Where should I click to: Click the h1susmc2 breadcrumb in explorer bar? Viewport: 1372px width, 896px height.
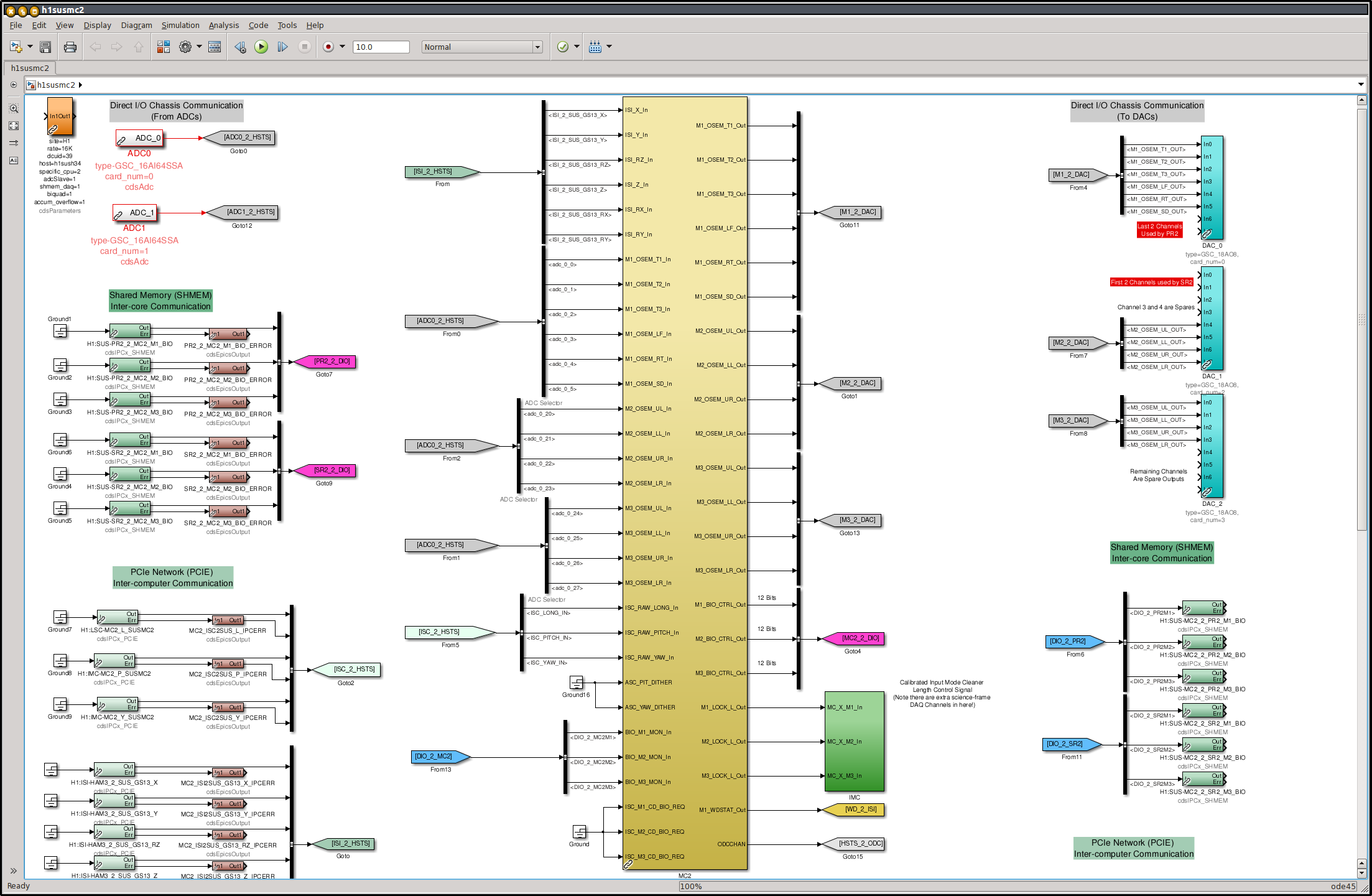coord(56,85)
